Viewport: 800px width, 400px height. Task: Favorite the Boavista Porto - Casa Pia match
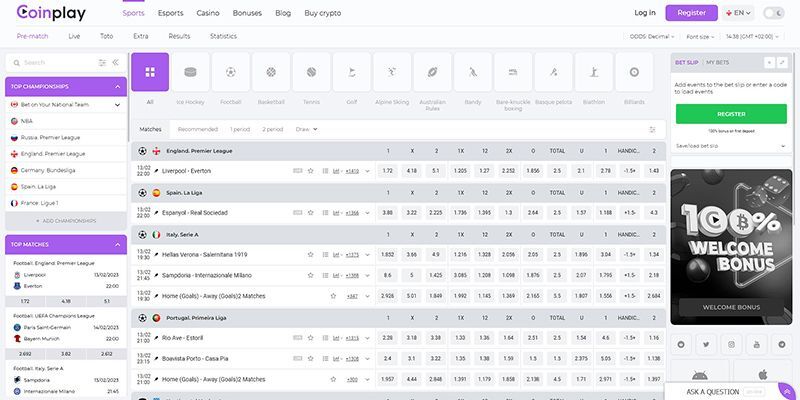coord(310,359)
